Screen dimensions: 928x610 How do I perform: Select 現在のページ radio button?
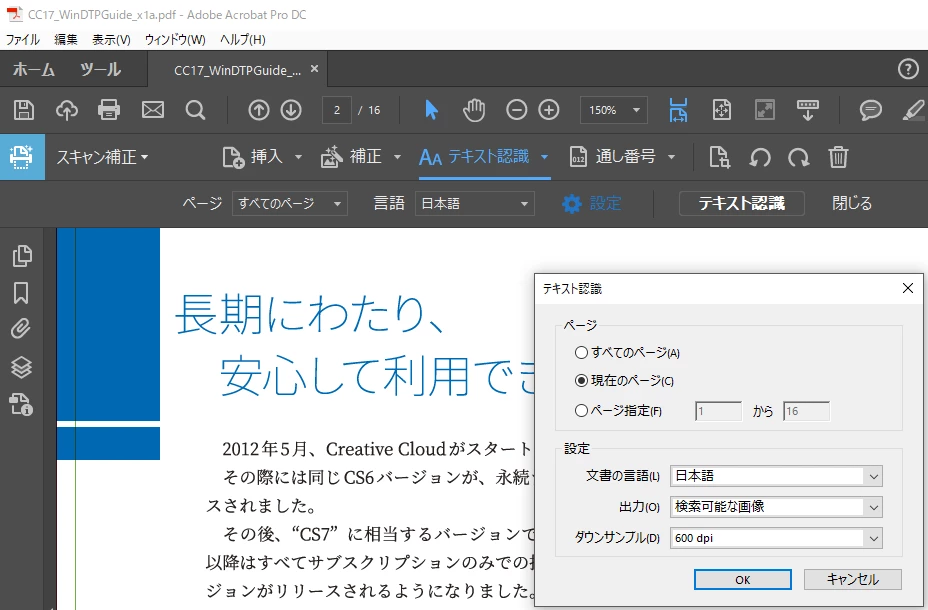[x=581, y=380]
